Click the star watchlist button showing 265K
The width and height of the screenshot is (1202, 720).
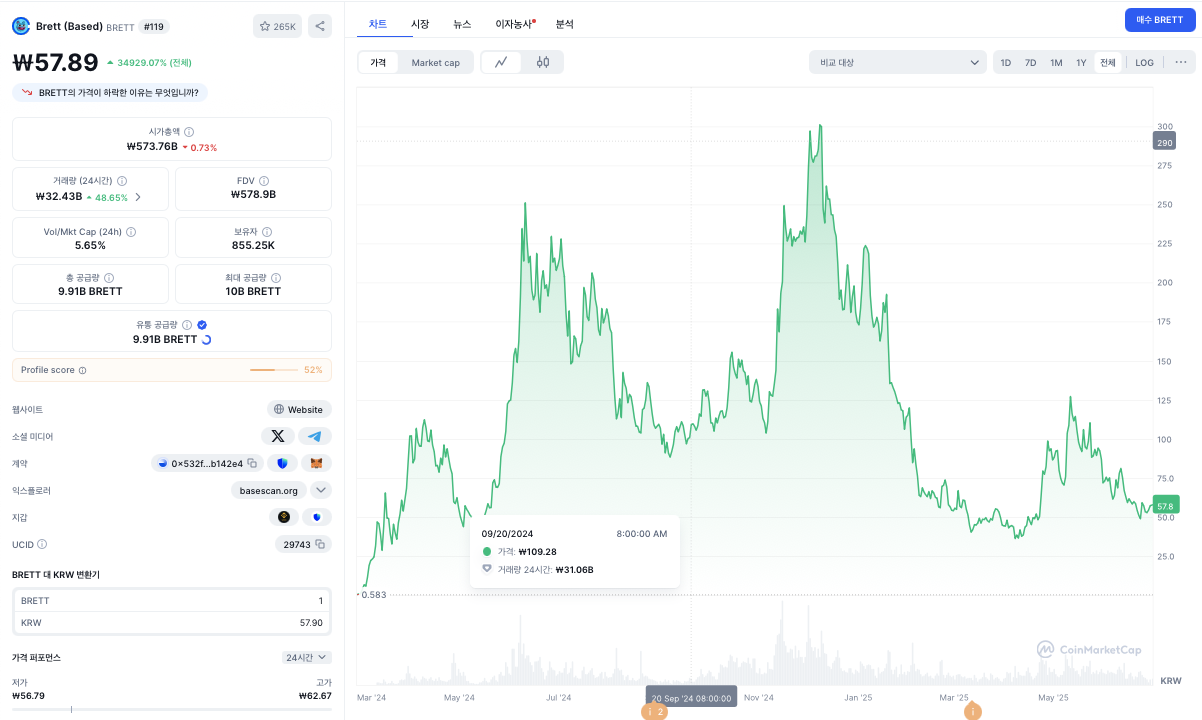coord(277,27)
